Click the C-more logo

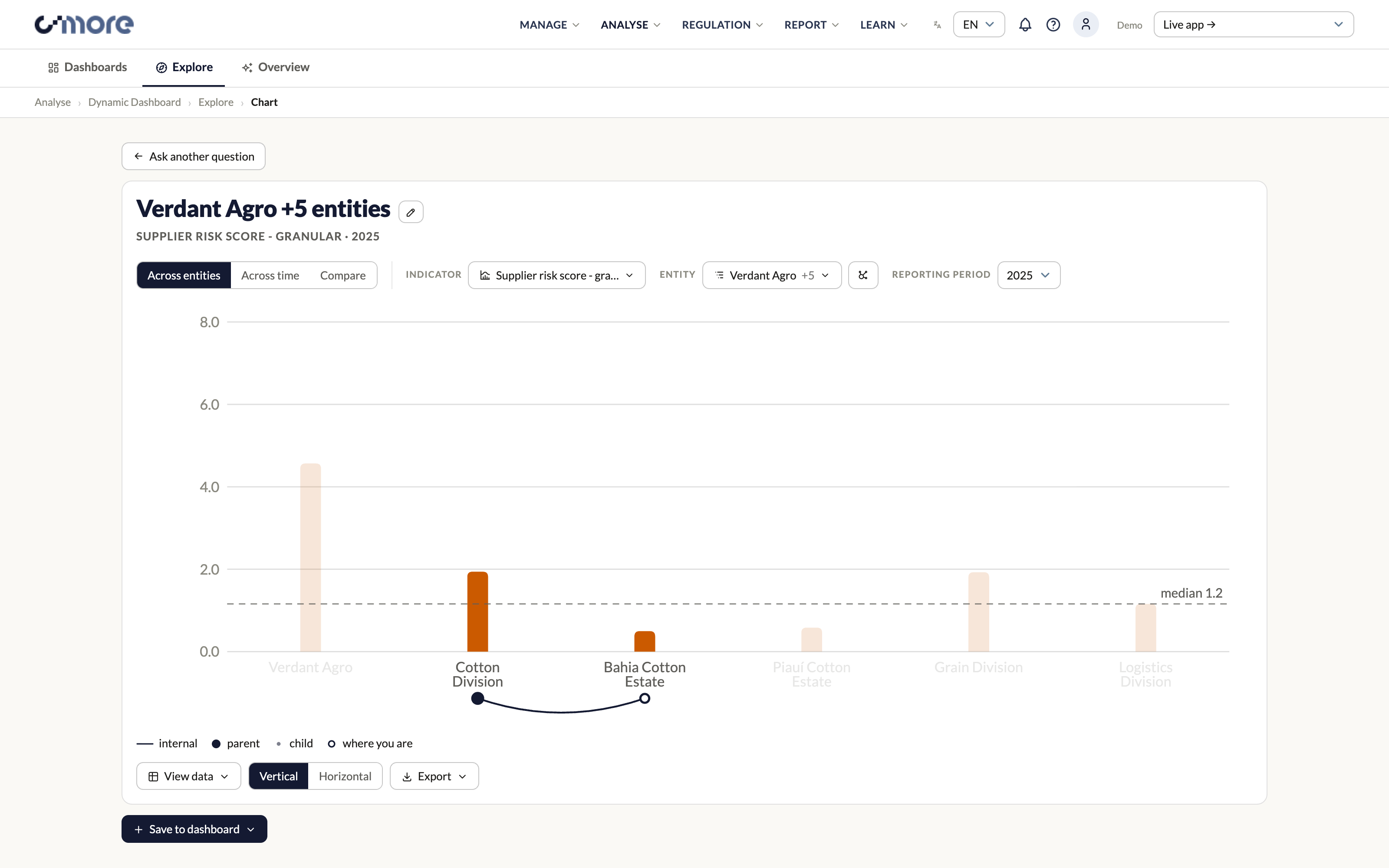coord(84,25)
